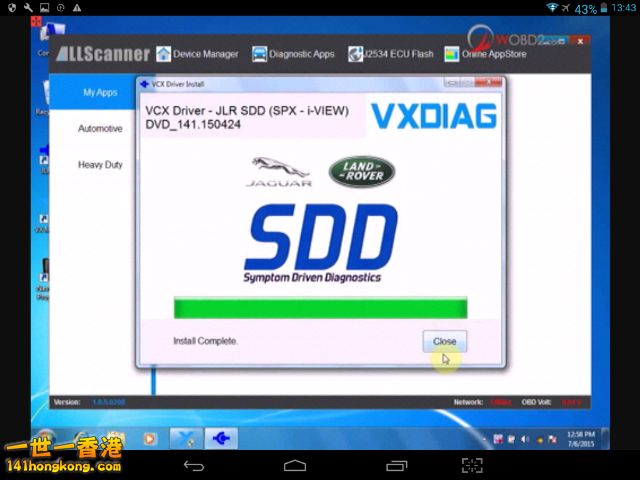Tap the battery icon beside 43%

coord(604,8)
